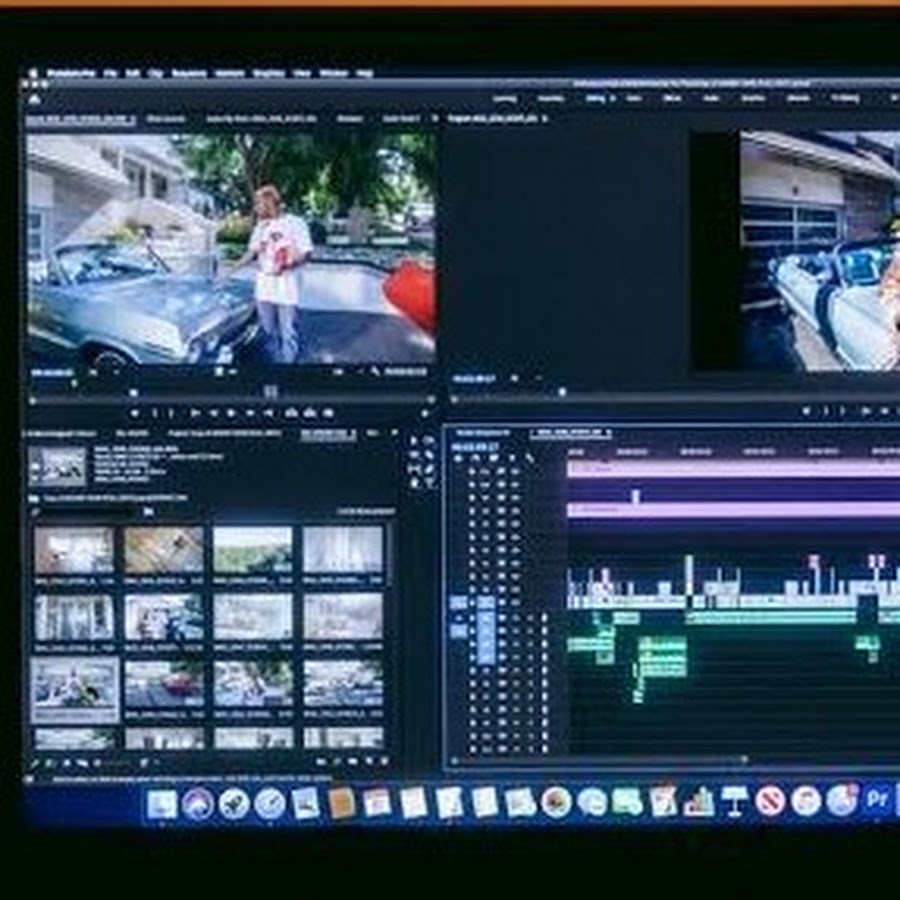The image size is (900, 900).
Task: Open Premiere Pro icon in the Dock
Action: point(876,800)
